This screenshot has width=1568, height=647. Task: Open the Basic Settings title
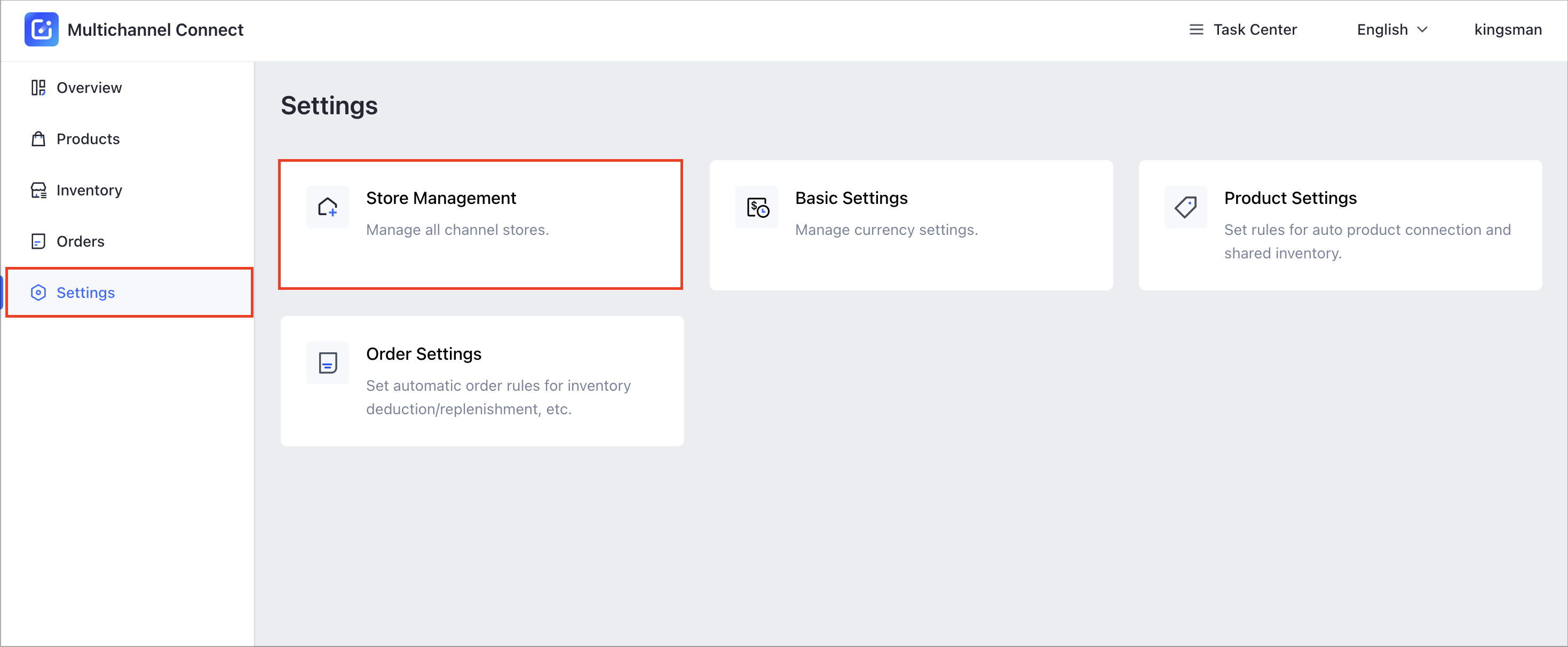click(851, 198)
